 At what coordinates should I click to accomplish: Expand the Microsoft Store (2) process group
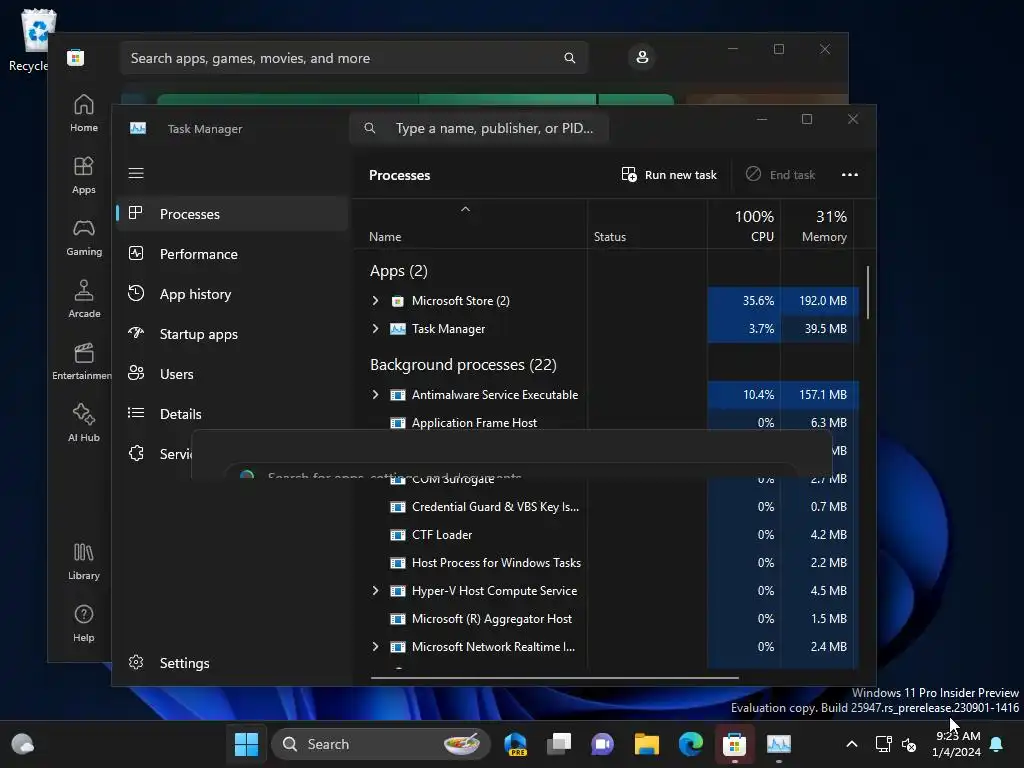pyautogui.click(x=375, y=300)
